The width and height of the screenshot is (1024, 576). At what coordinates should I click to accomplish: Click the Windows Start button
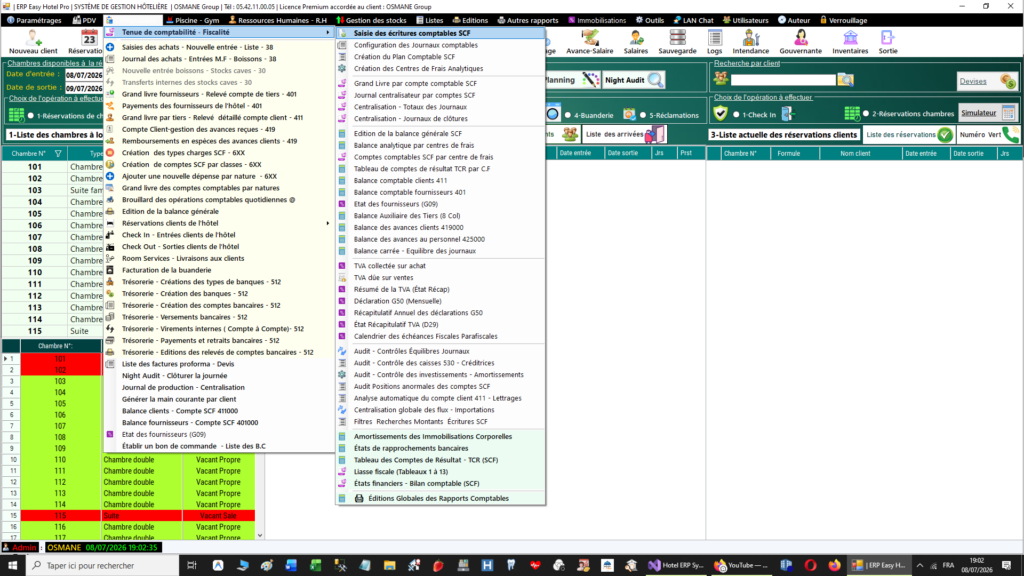pyautogui.click(x=12, y=566)
